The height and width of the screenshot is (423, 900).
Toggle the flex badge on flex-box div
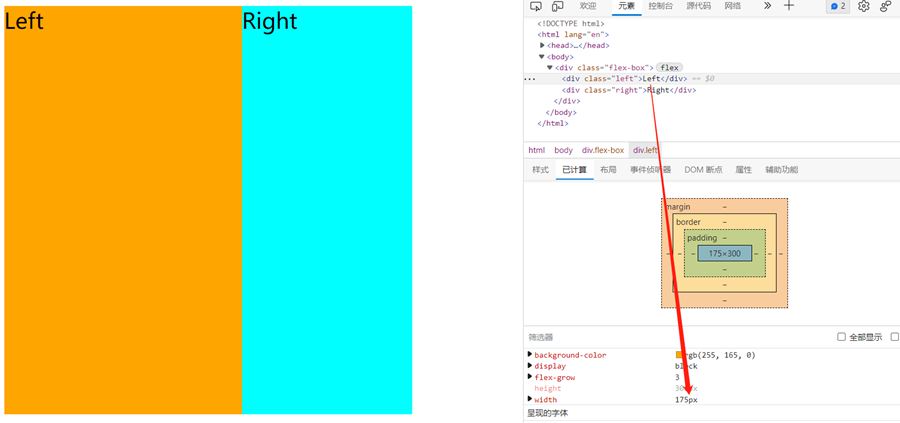(x=670, y=67)
